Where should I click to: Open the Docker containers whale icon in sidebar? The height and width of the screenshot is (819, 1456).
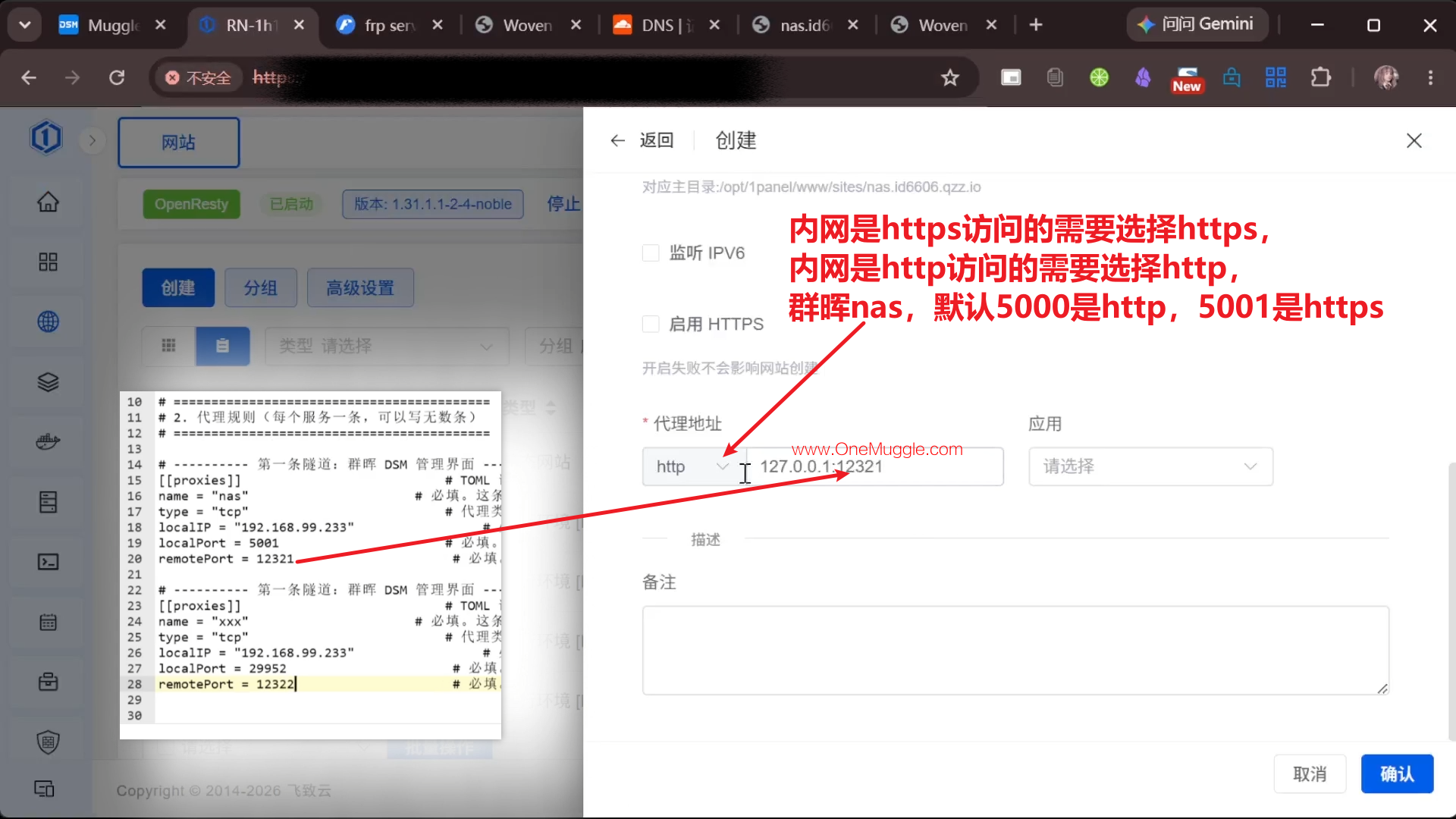48,441
